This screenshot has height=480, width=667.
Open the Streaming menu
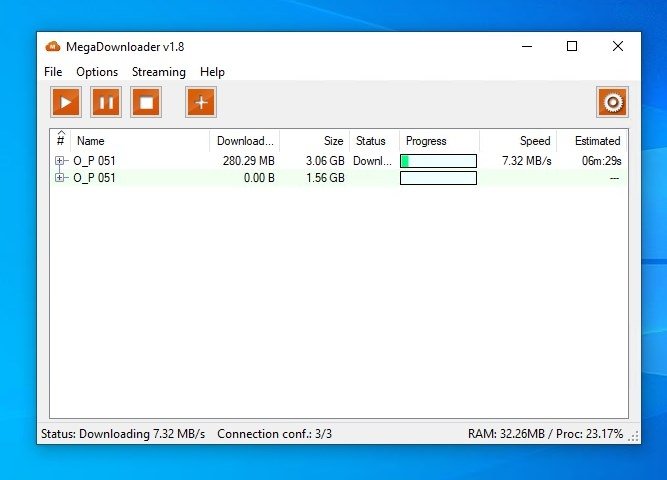point(159,72)
